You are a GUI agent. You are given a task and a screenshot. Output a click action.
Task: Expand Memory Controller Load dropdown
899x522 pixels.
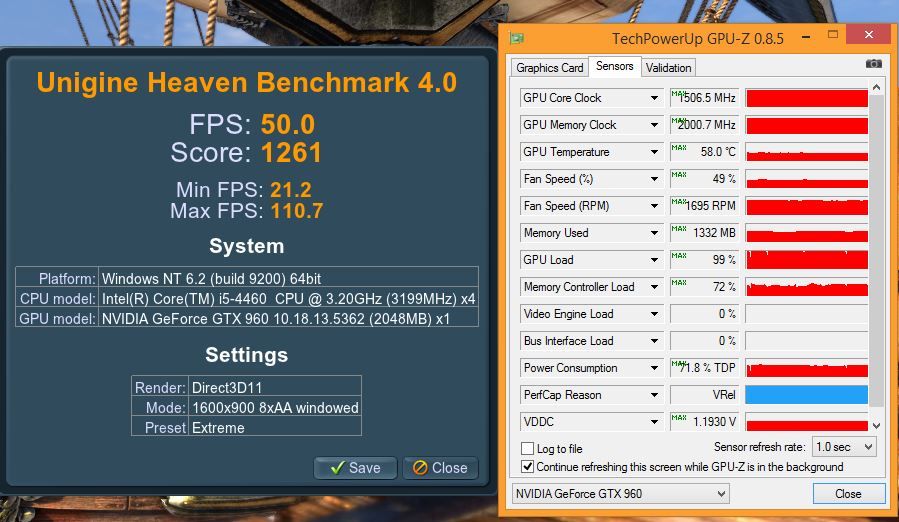[x=654, y=287]
